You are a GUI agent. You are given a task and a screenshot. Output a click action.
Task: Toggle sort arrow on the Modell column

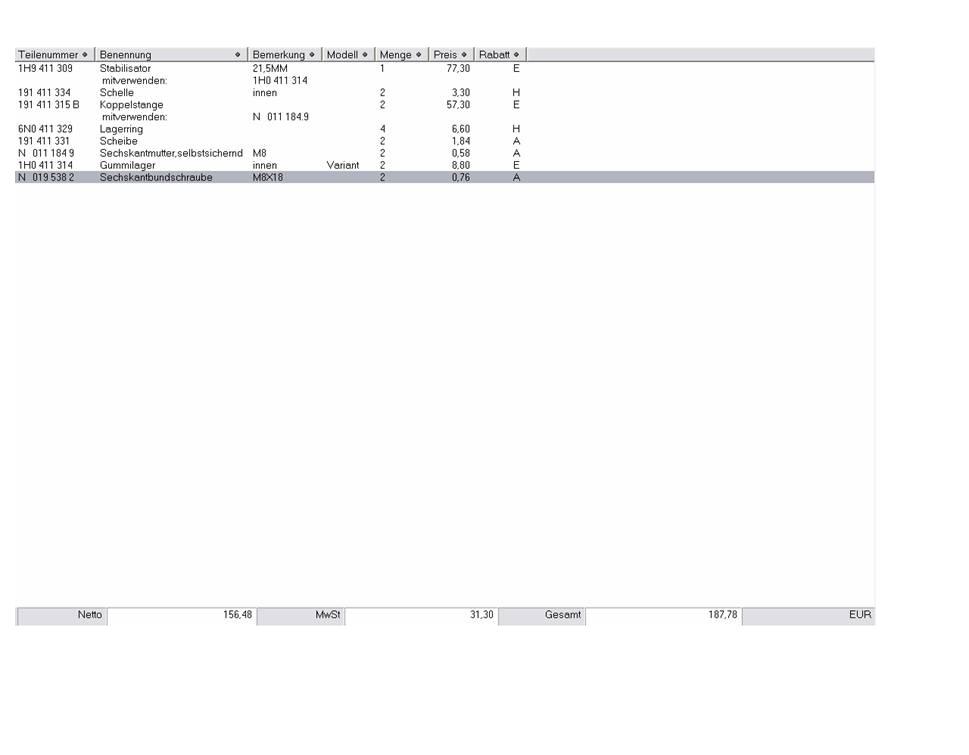365,55
